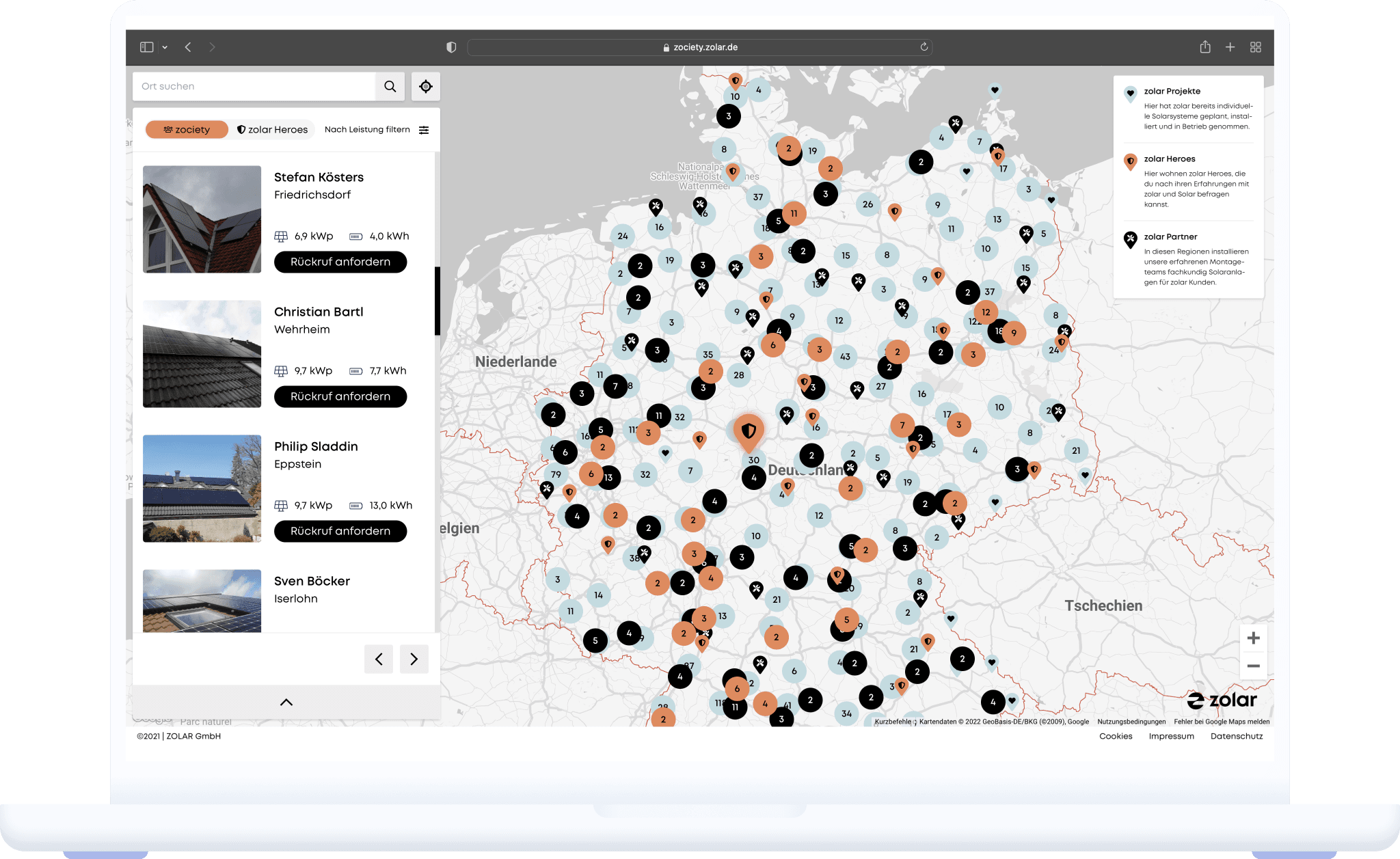Open the Datenschutz link
Viewport: 1400px width, 859px height.
point(1237,736)
